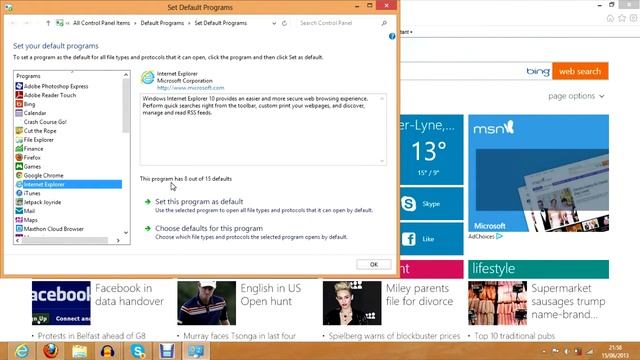Select the Jetpack Joyride icon
This screenshot has width=640, height=360.
pyautogui.click(x=19, y=202)
